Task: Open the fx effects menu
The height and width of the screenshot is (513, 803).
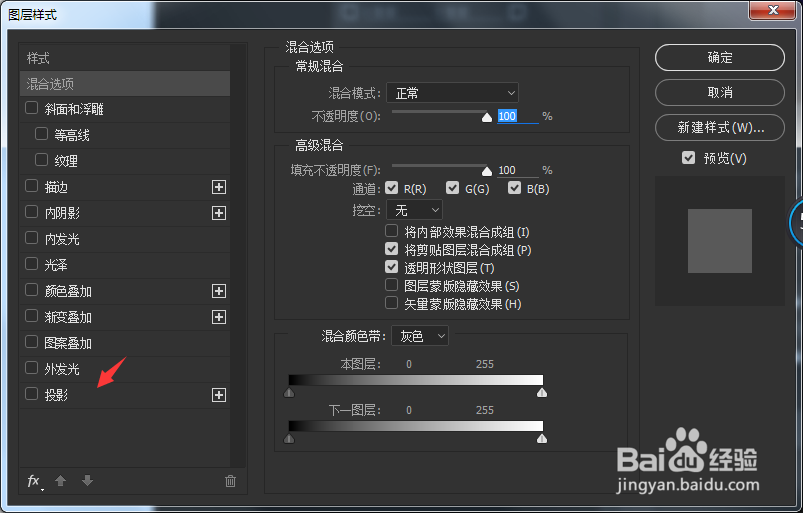Action: [35, 481]
